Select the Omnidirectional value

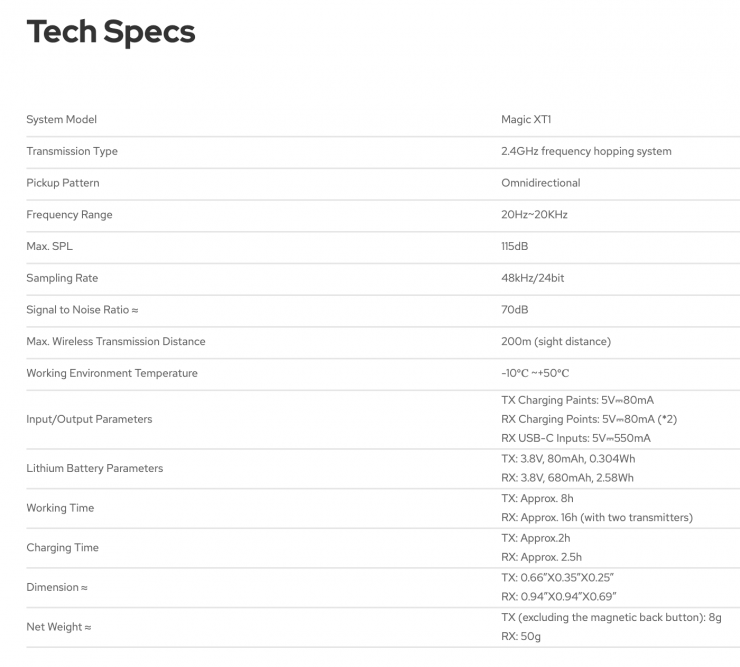click(x=540, y=184)
